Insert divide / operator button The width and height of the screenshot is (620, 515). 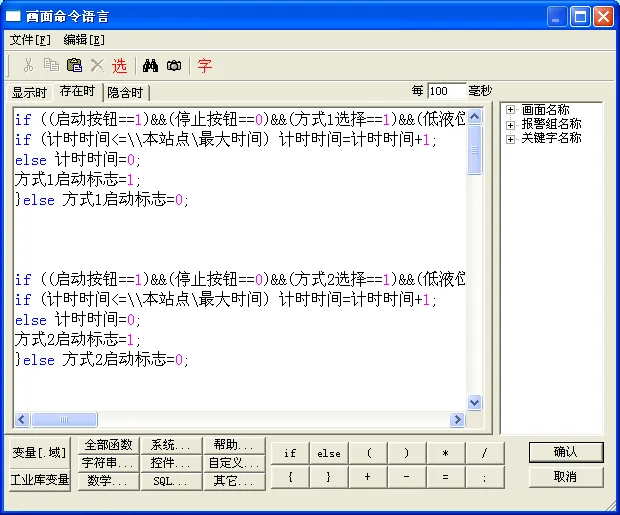485,453
